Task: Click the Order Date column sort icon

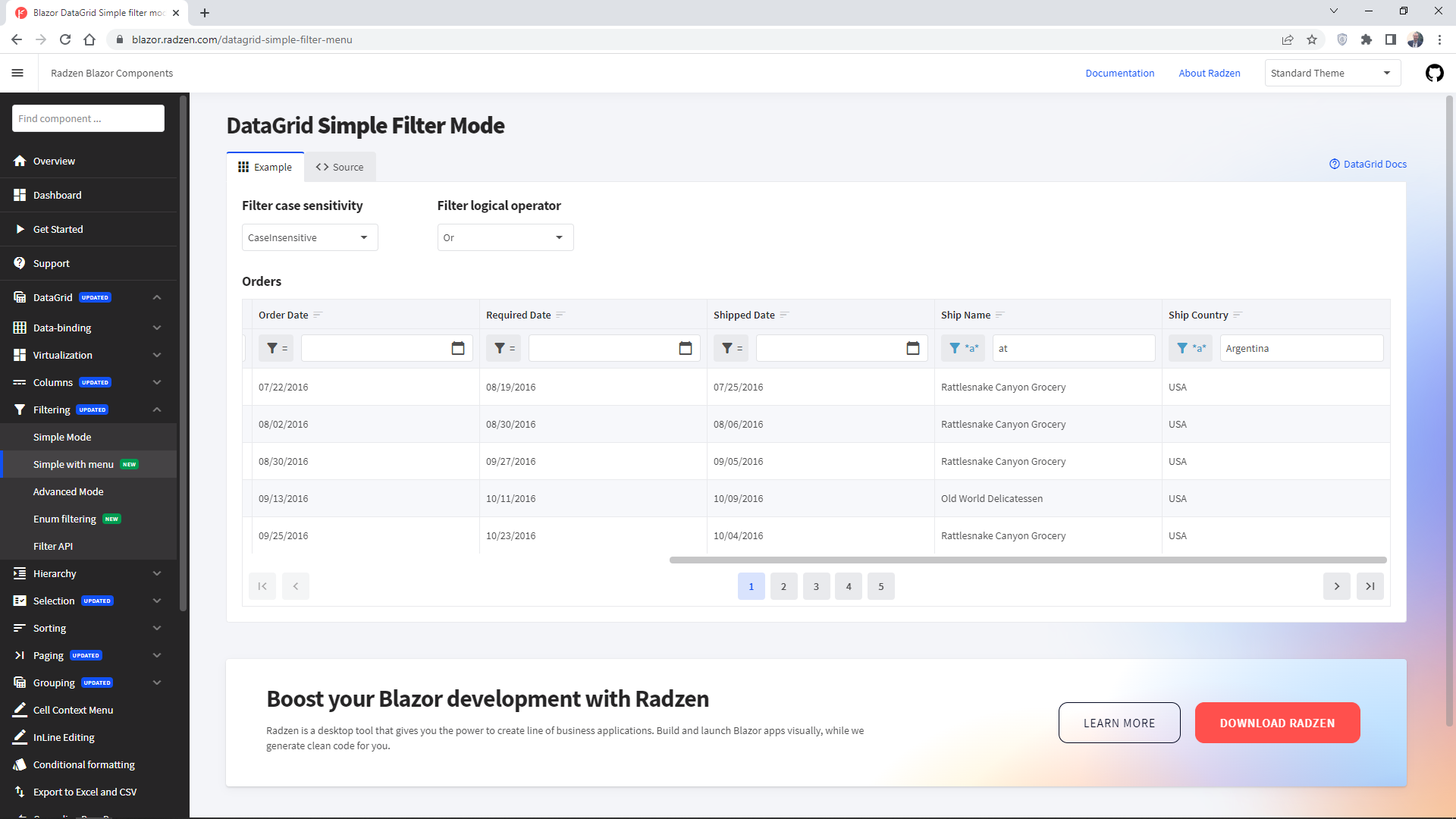Action: coord(318,315)
